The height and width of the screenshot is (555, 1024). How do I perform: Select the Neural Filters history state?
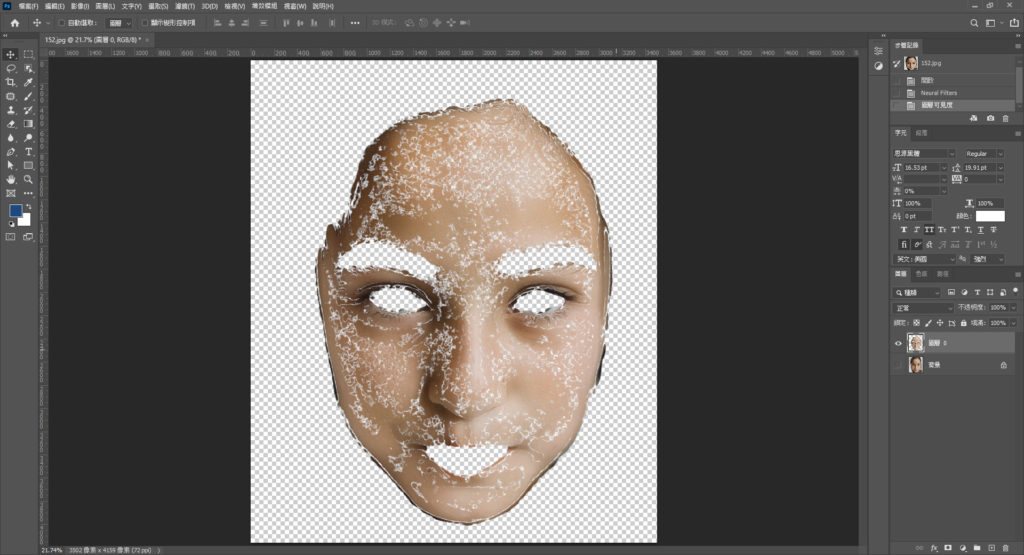[x=938, y=92]
